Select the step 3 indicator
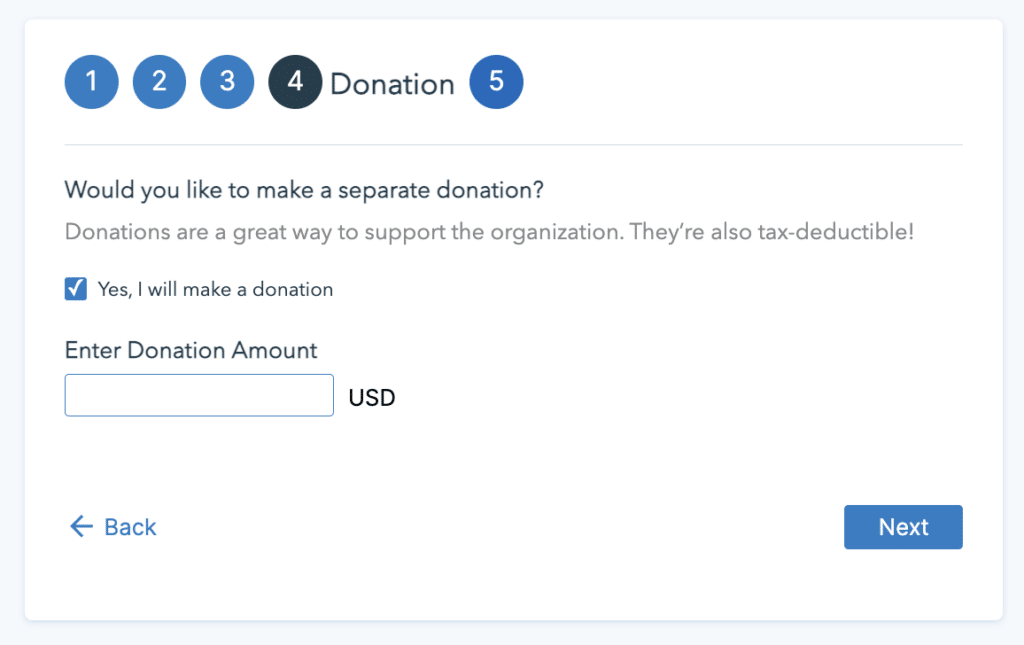The image size is (1024, 645). (x=227, y=82)
